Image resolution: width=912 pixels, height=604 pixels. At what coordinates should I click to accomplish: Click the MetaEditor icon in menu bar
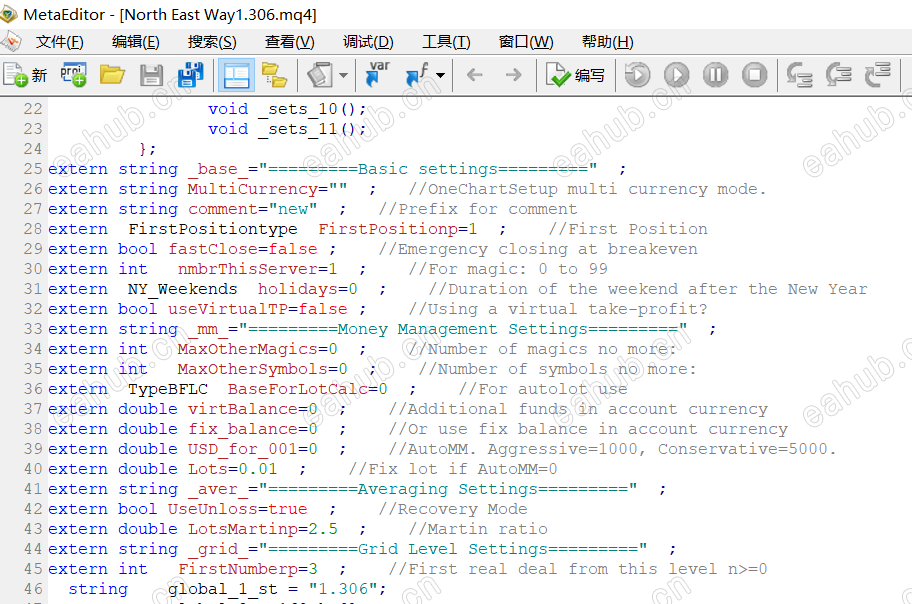pyautogui.click(x=11, y=42)
